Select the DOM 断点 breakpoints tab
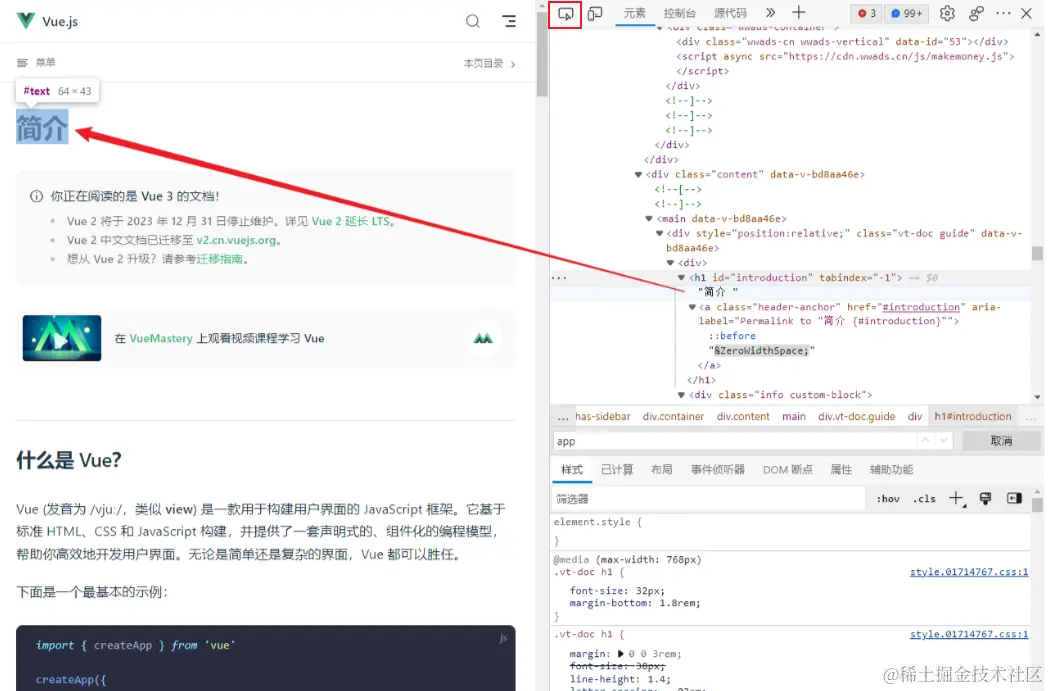The height and width of the screenshot is (691, 1049). point(787,470)
